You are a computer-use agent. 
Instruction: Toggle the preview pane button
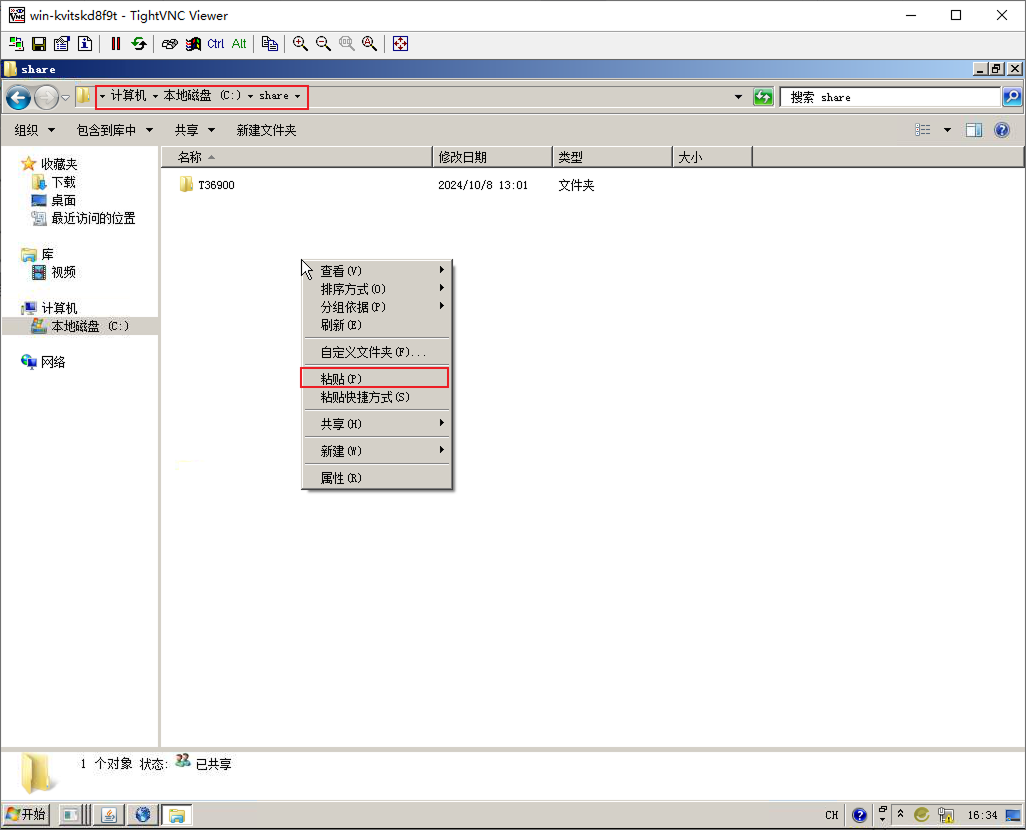click(974, 130)
